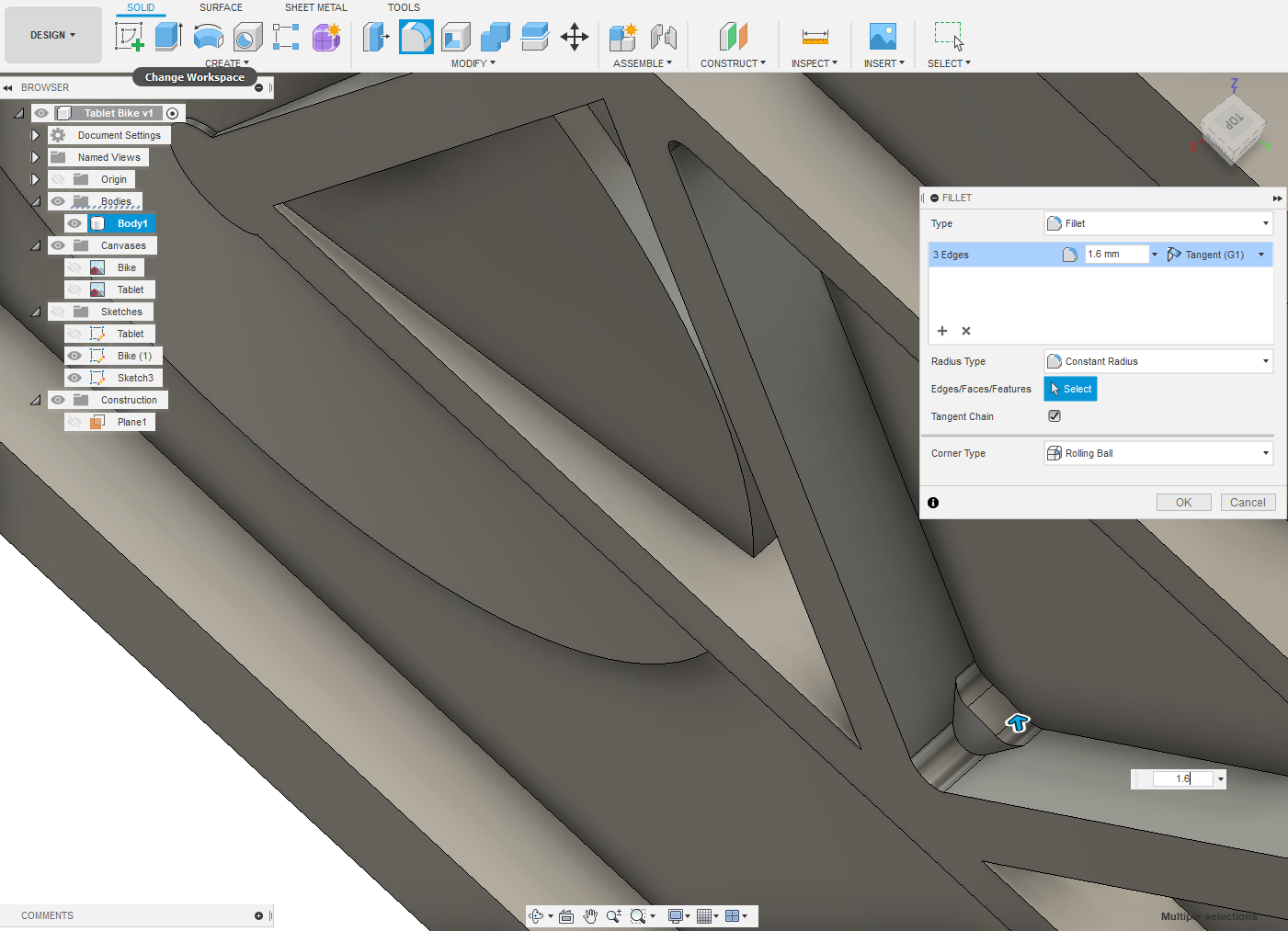
Task: Show the hidden Origin folder
Action: [x=58, y=179]
